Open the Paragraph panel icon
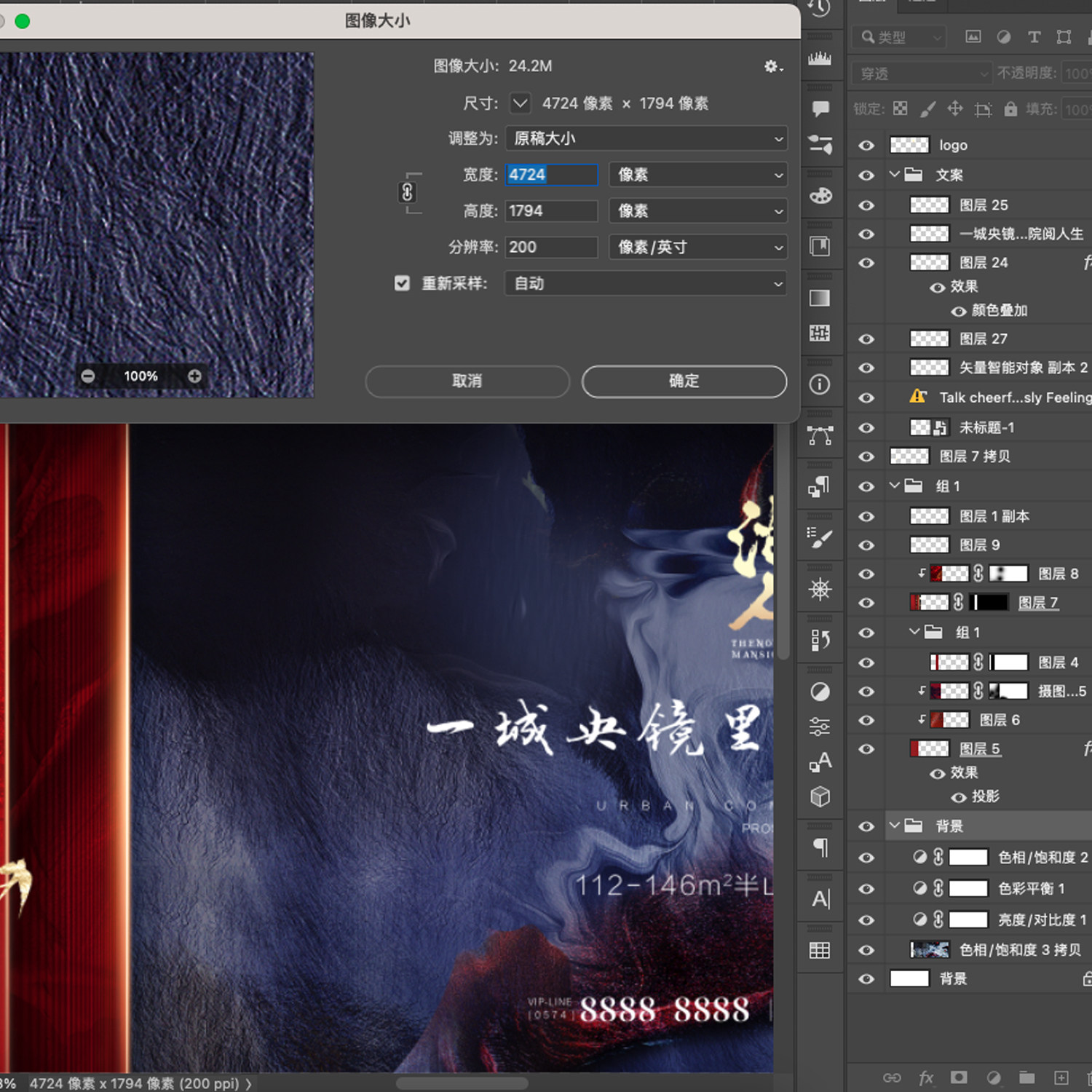Image resolution: width=1092 pixels, height=1092 pixels. point(820,847)
